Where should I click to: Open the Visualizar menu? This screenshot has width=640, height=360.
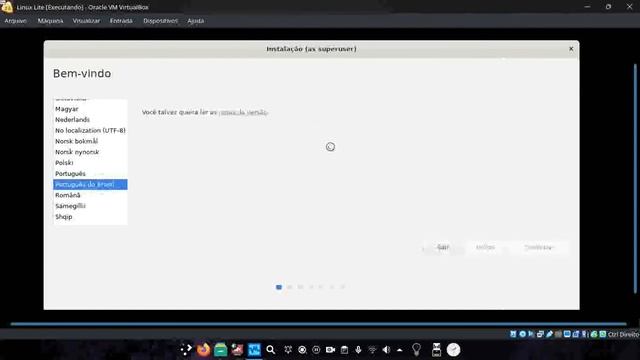pyautogui.click(x=86, y=21)
